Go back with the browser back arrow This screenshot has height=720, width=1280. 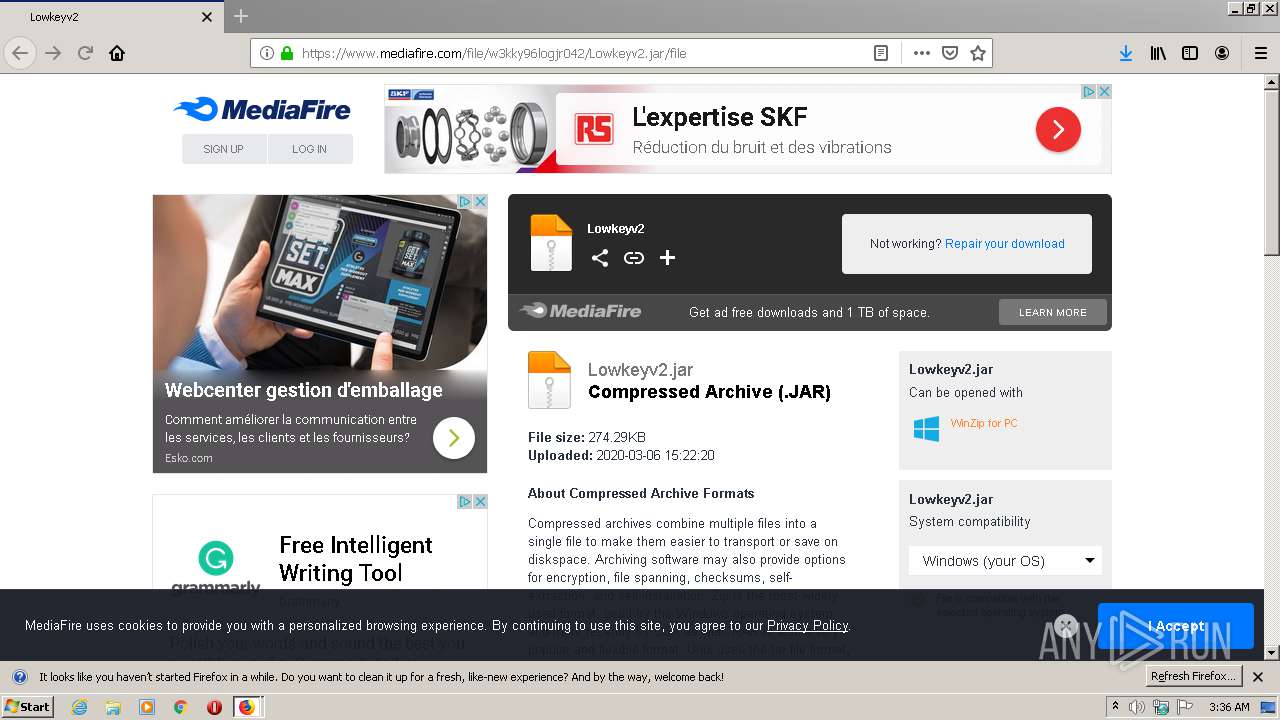click(x=20, y=53)
